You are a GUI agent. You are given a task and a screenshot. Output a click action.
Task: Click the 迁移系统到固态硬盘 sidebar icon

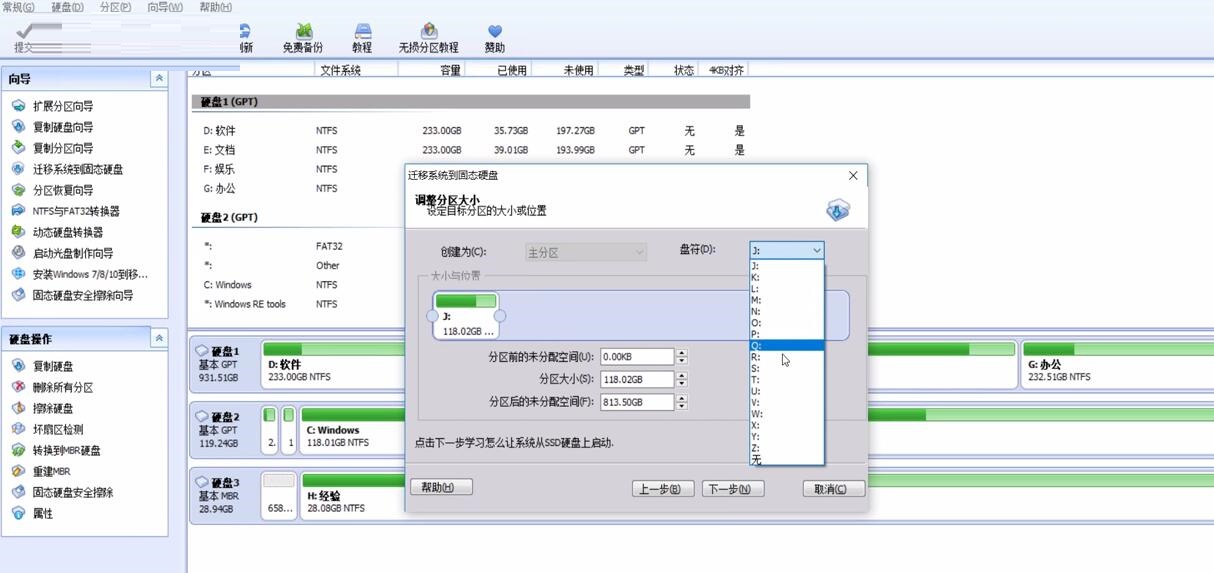point(18,169)
